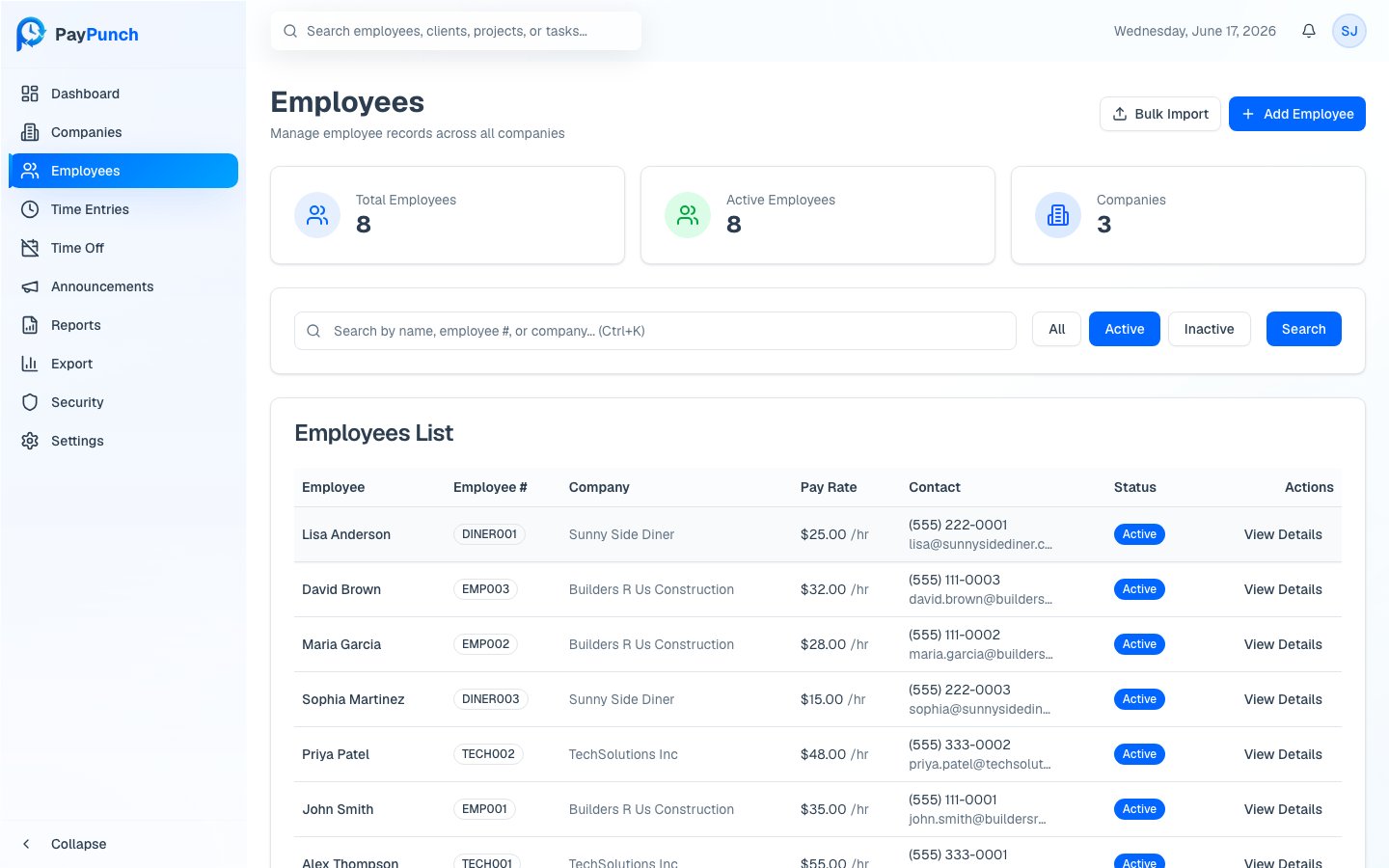Click the Sophia Martinez name cell

353,699
